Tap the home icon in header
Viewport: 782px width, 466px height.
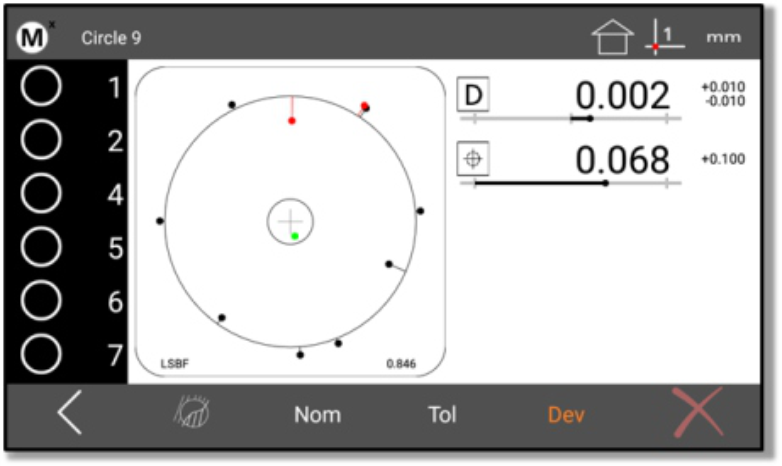pyautogui.click(x=612, y=37)
